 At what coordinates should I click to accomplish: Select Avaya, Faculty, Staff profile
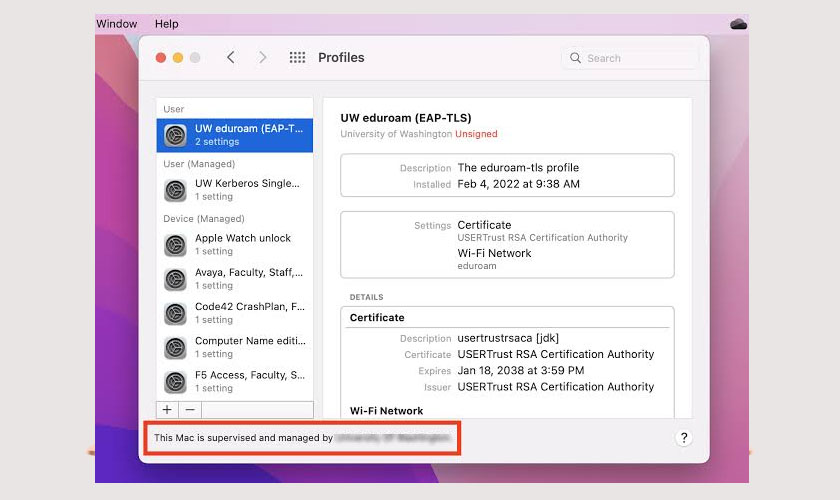tap(235, 279)
